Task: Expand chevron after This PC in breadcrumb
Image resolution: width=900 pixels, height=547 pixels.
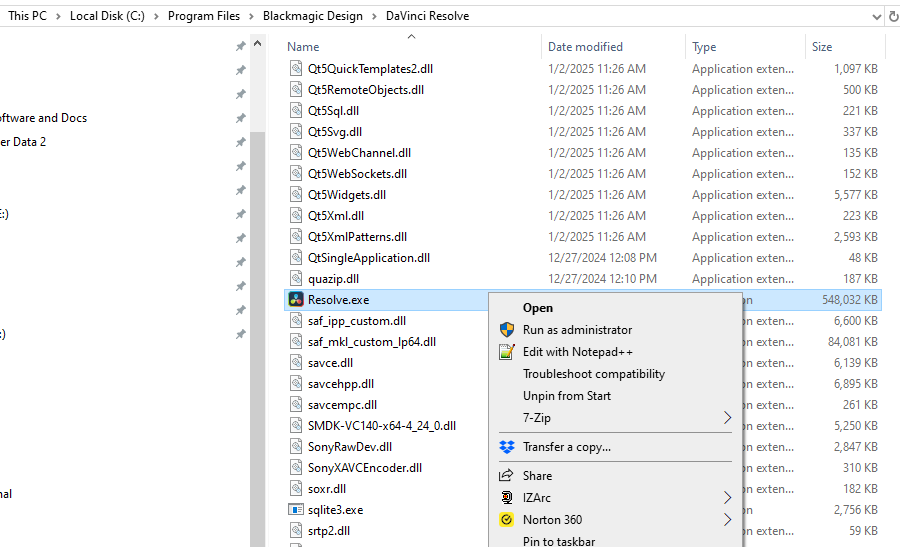Action: pos(59,17)
